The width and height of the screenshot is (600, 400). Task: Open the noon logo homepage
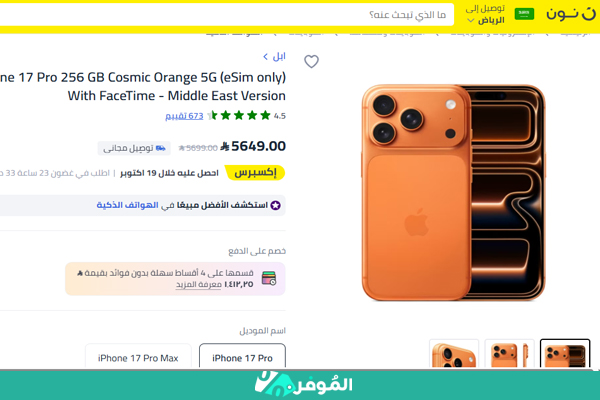pos(571,14)
